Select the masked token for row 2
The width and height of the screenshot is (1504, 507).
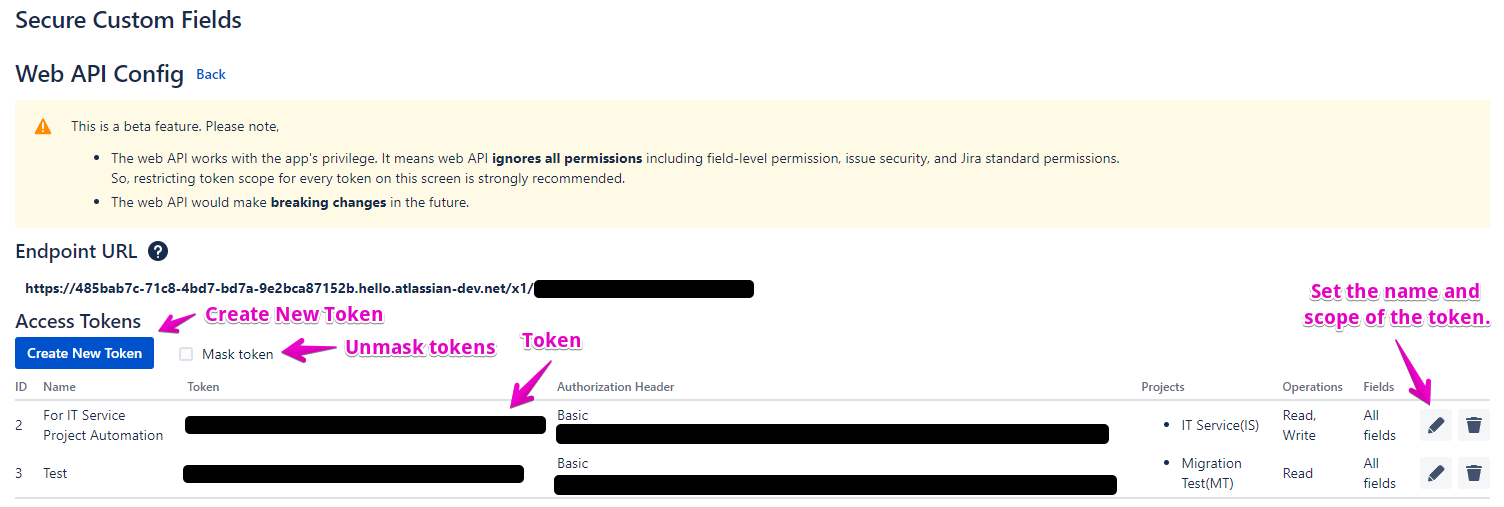click(365, 425)
